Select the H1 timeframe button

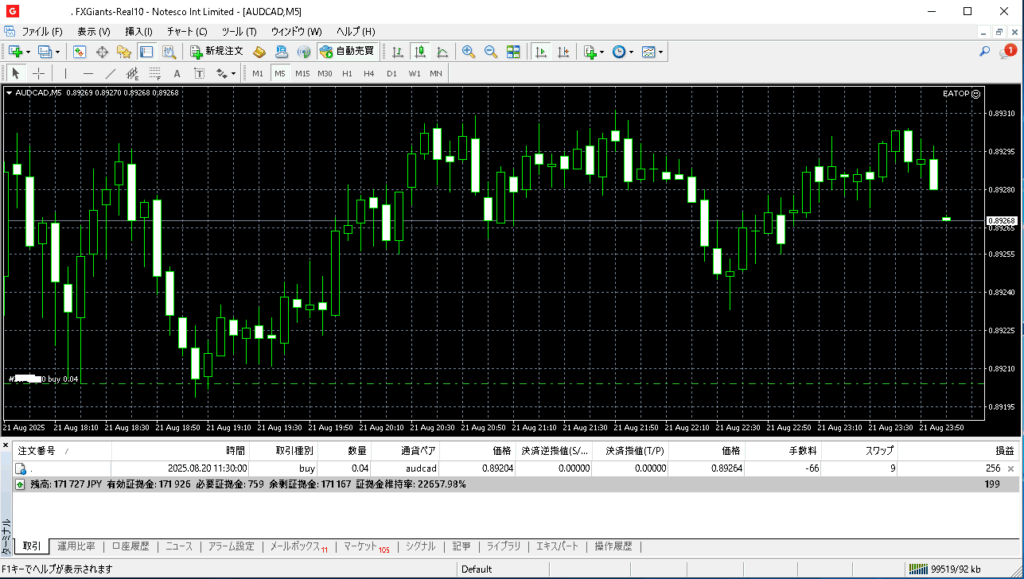coord(347,73)
